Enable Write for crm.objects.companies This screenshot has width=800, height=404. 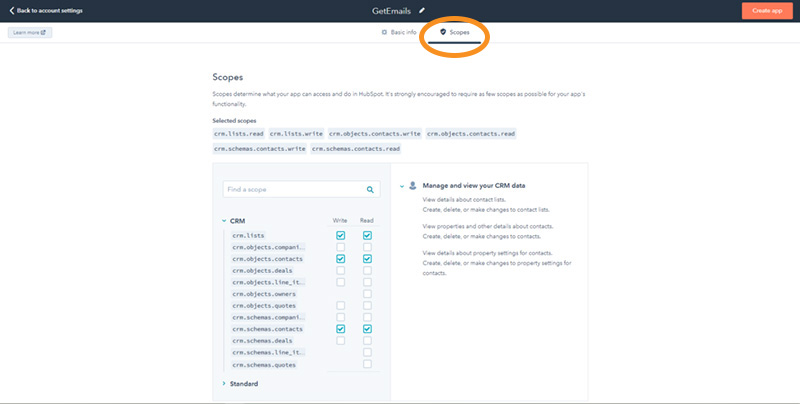tap(340, 247)
